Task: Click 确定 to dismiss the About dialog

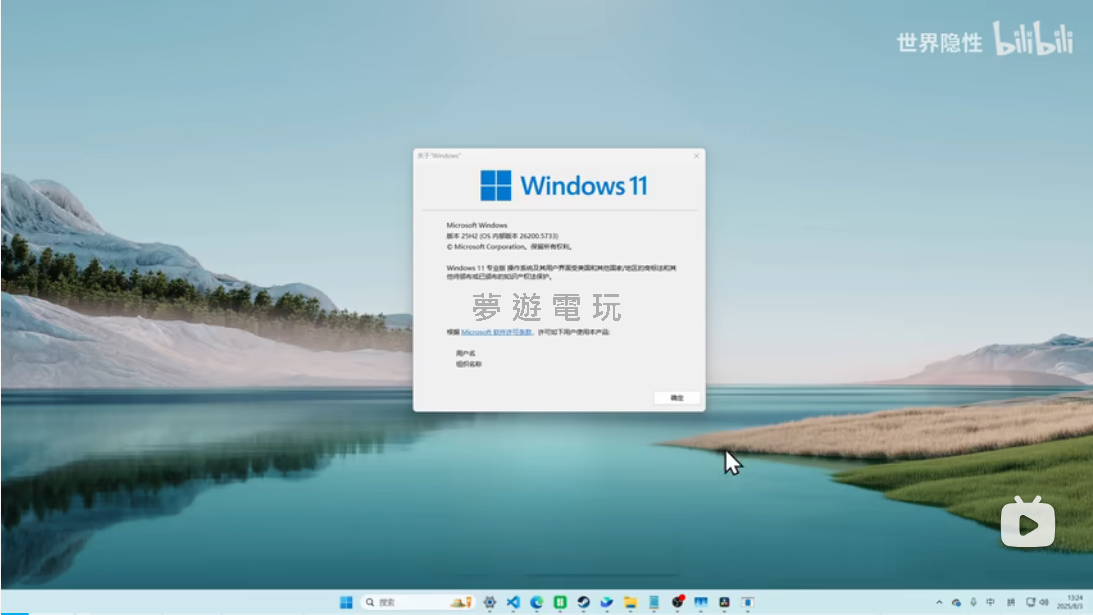Action: pyautogui.click(x=677, y=398)
